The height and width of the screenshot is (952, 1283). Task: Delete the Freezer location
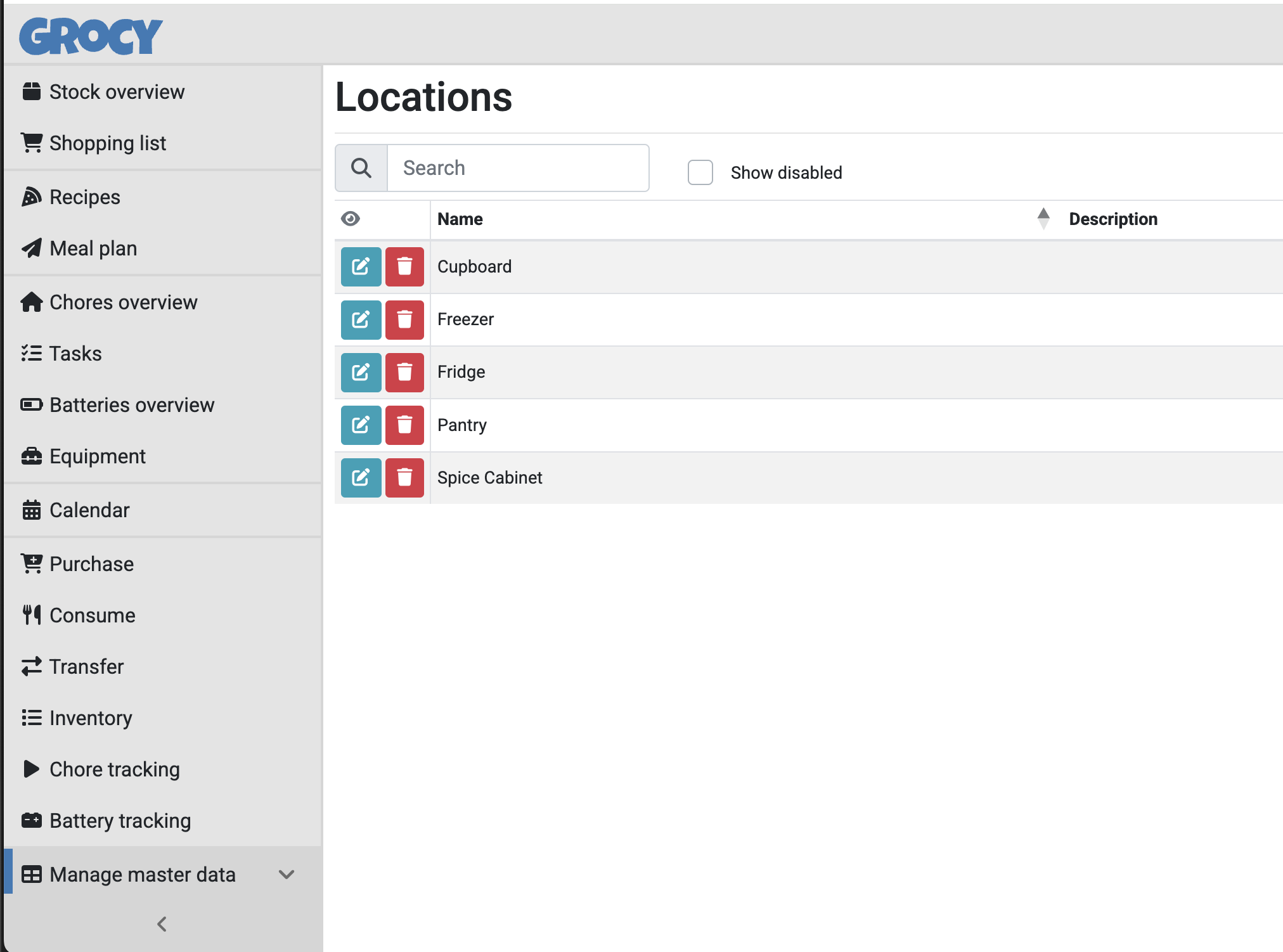click(404, 319)
